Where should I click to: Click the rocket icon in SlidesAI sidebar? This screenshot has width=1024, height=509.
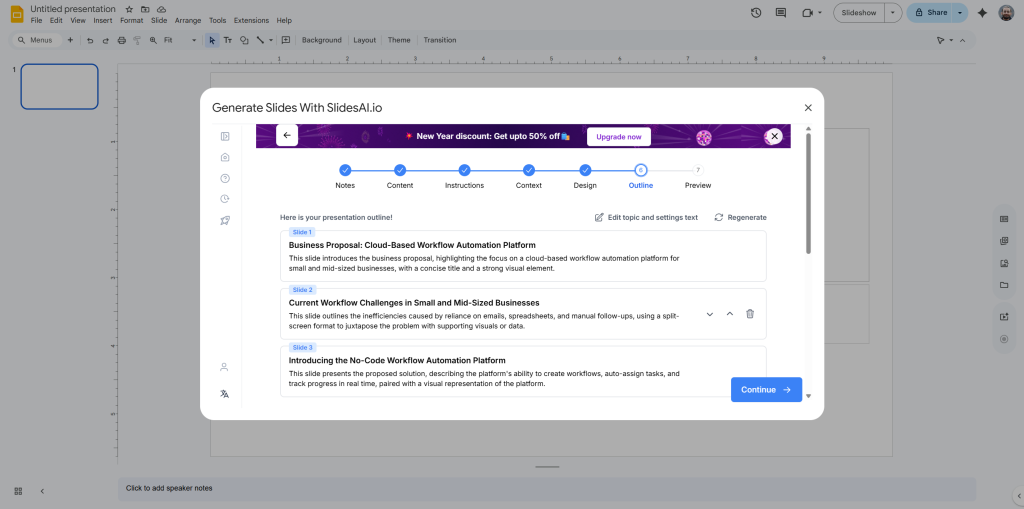point(225,220)
